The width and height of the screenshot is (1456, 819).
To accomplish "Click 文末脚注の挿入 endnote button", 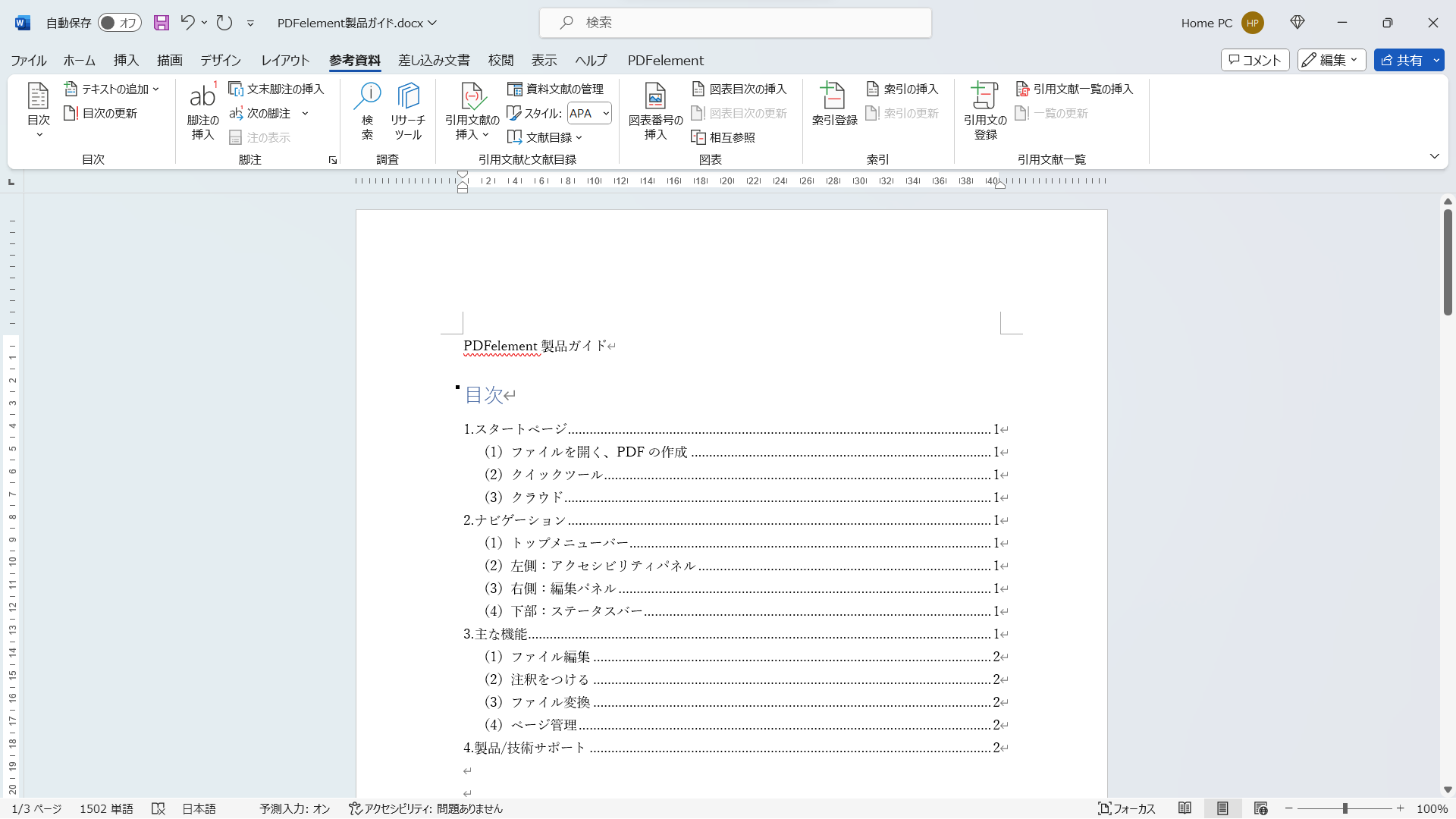I will click(276, 89).
